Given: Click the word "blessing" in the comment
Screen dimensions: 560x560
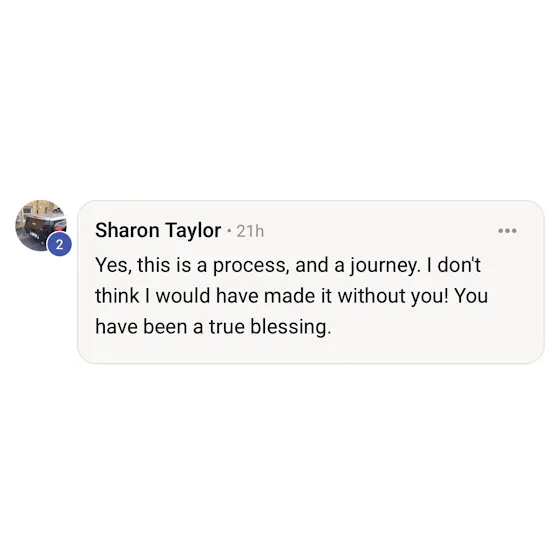Looking at the screenshot, I should pos(289,327).
